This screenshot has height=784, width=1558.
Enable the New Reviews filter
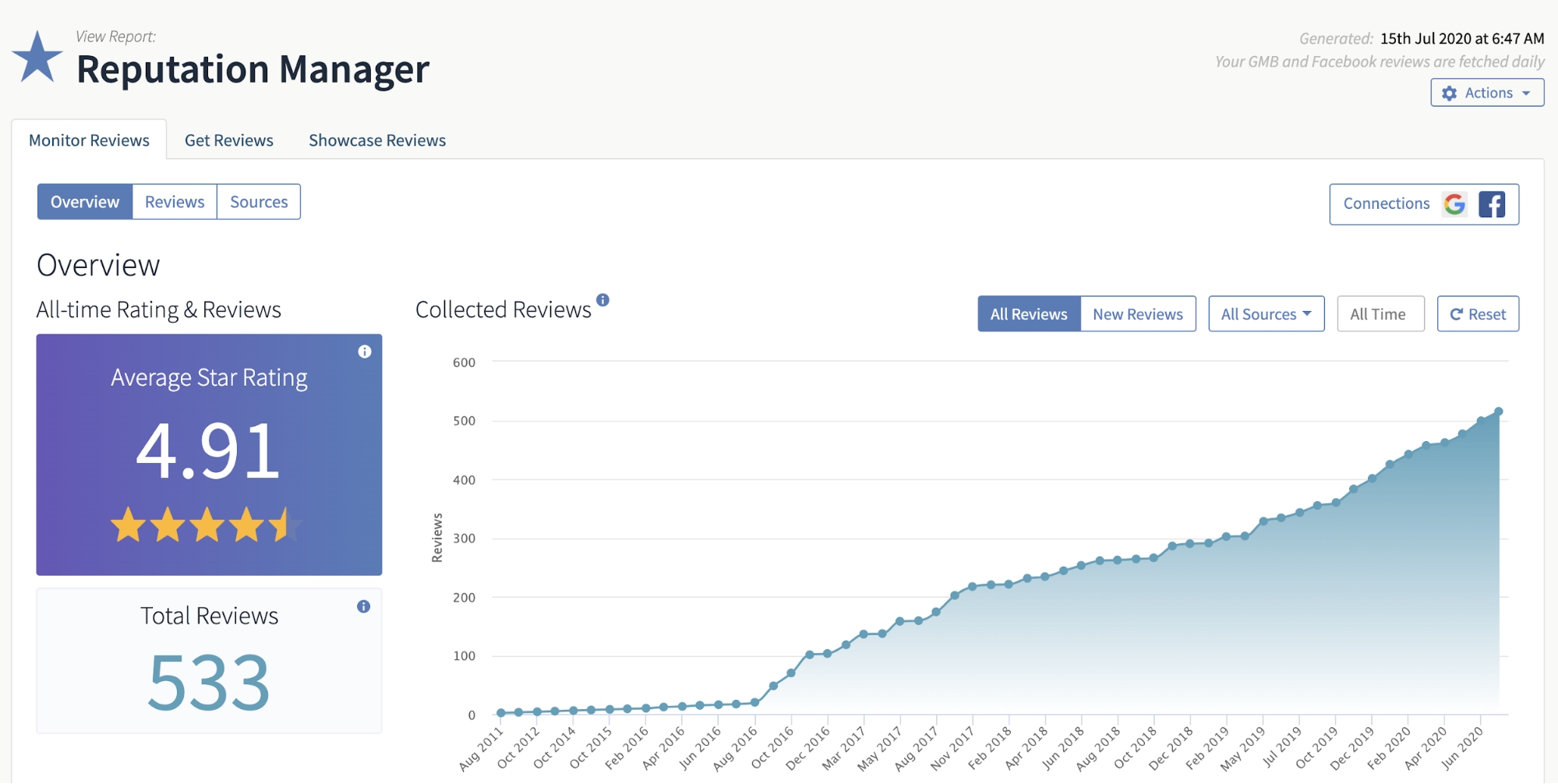[x=1137, y=313]
